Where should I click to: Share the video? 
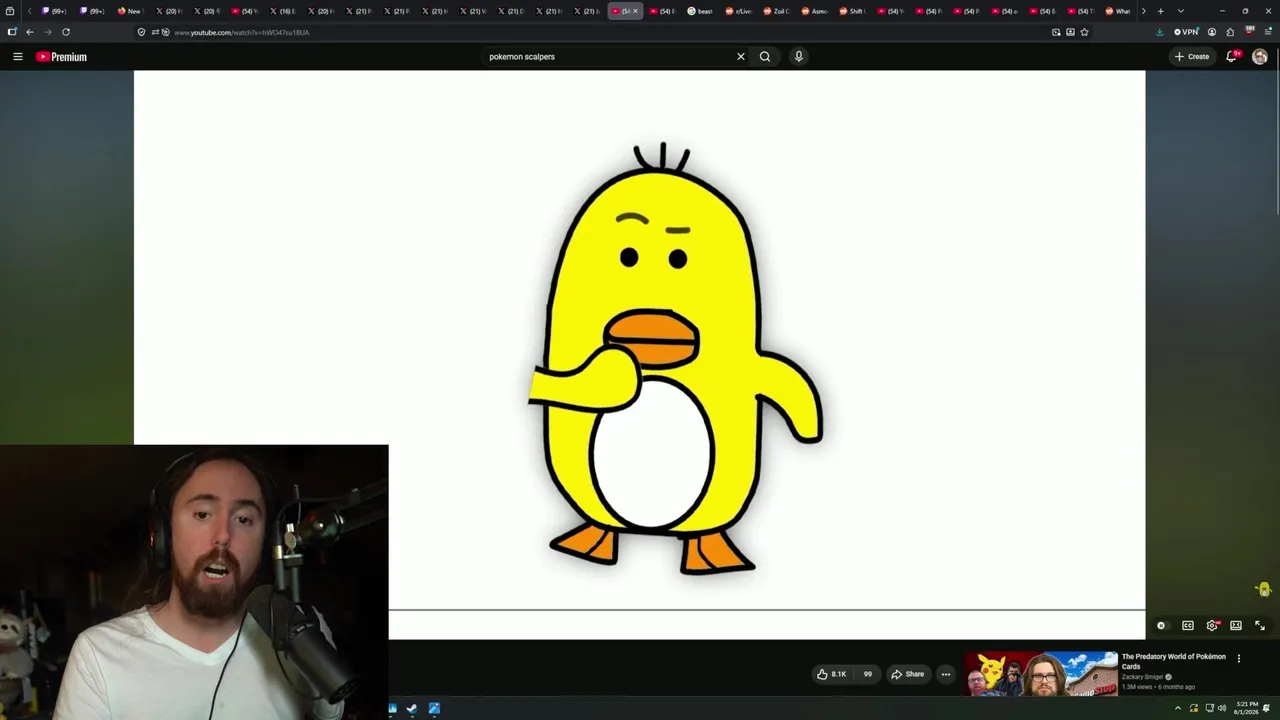[908, 674]
